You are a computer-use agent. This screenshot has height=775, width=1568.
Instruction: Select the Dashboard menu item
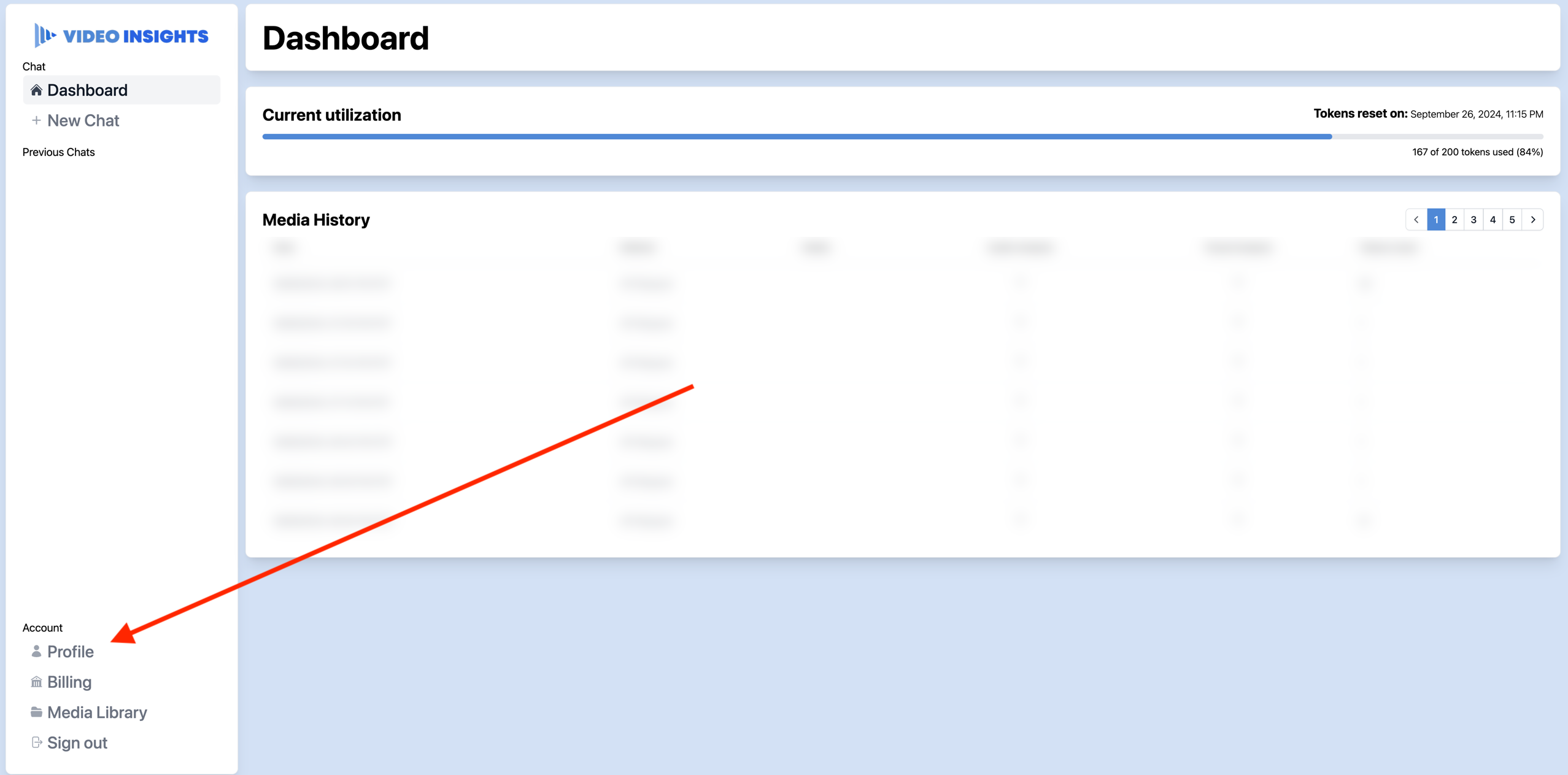pos(120,90)
